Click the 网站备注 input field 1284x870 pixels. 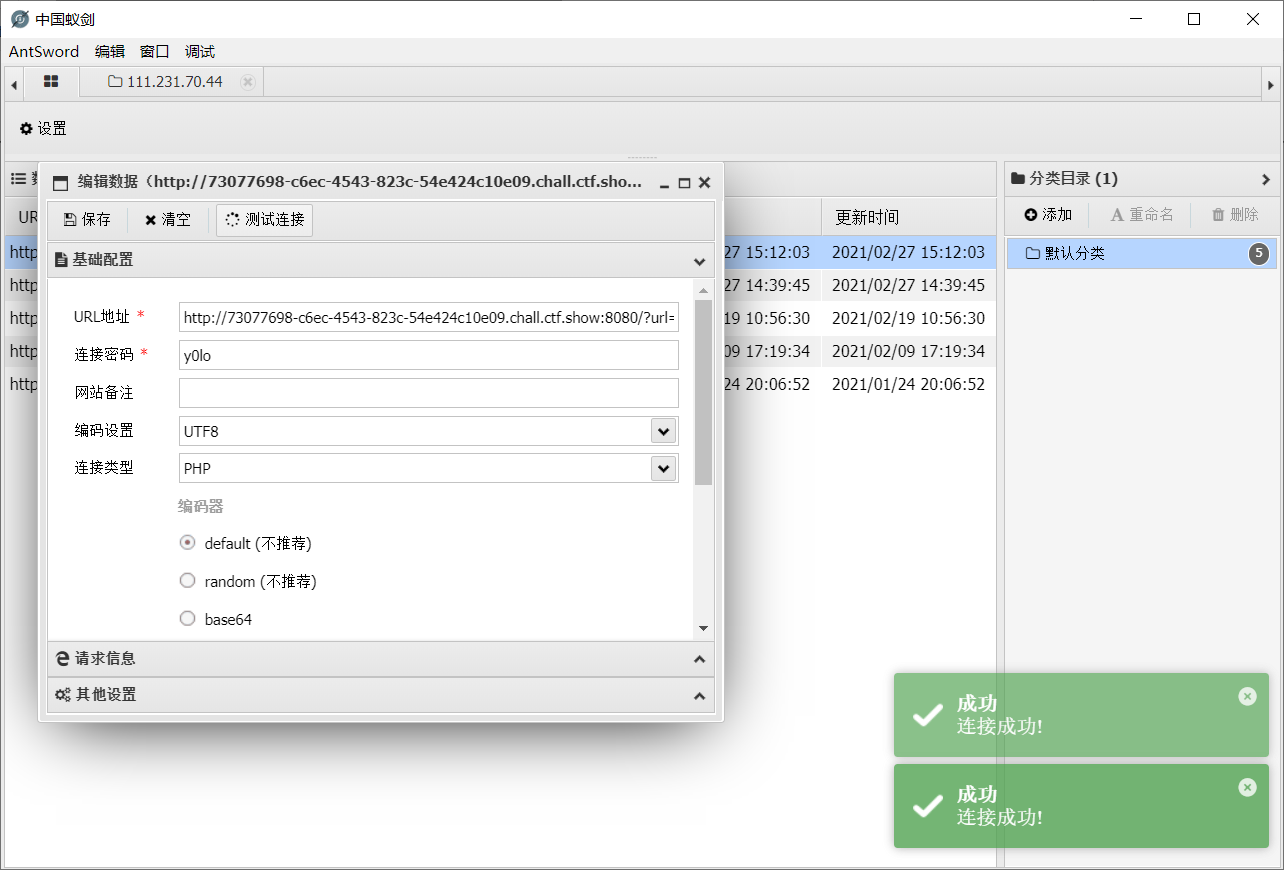pyautogui.click(x=429, y=393)
